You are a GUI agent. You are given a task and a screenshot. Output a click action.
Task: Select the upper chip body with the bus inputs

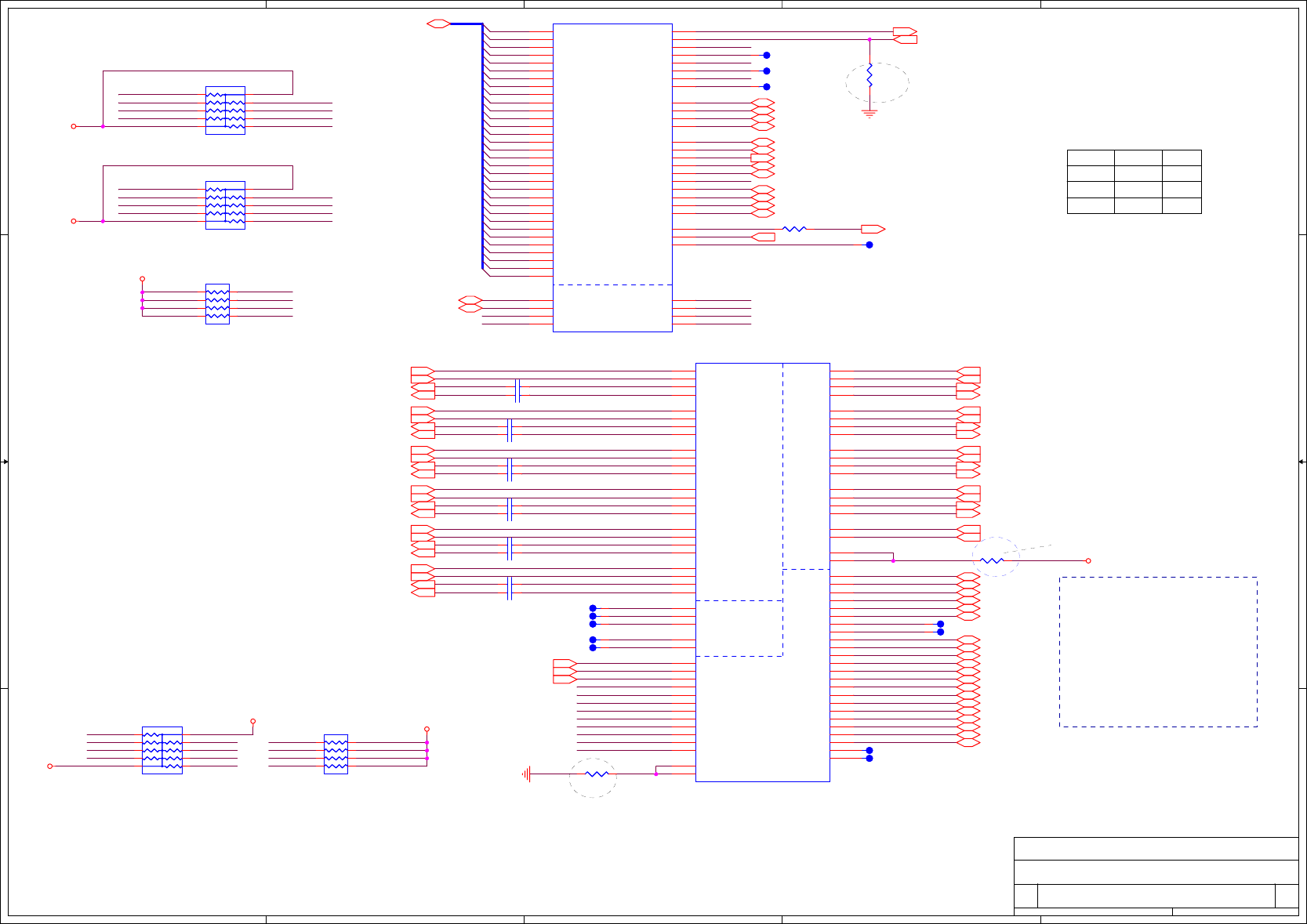click(x=612, y=177)
